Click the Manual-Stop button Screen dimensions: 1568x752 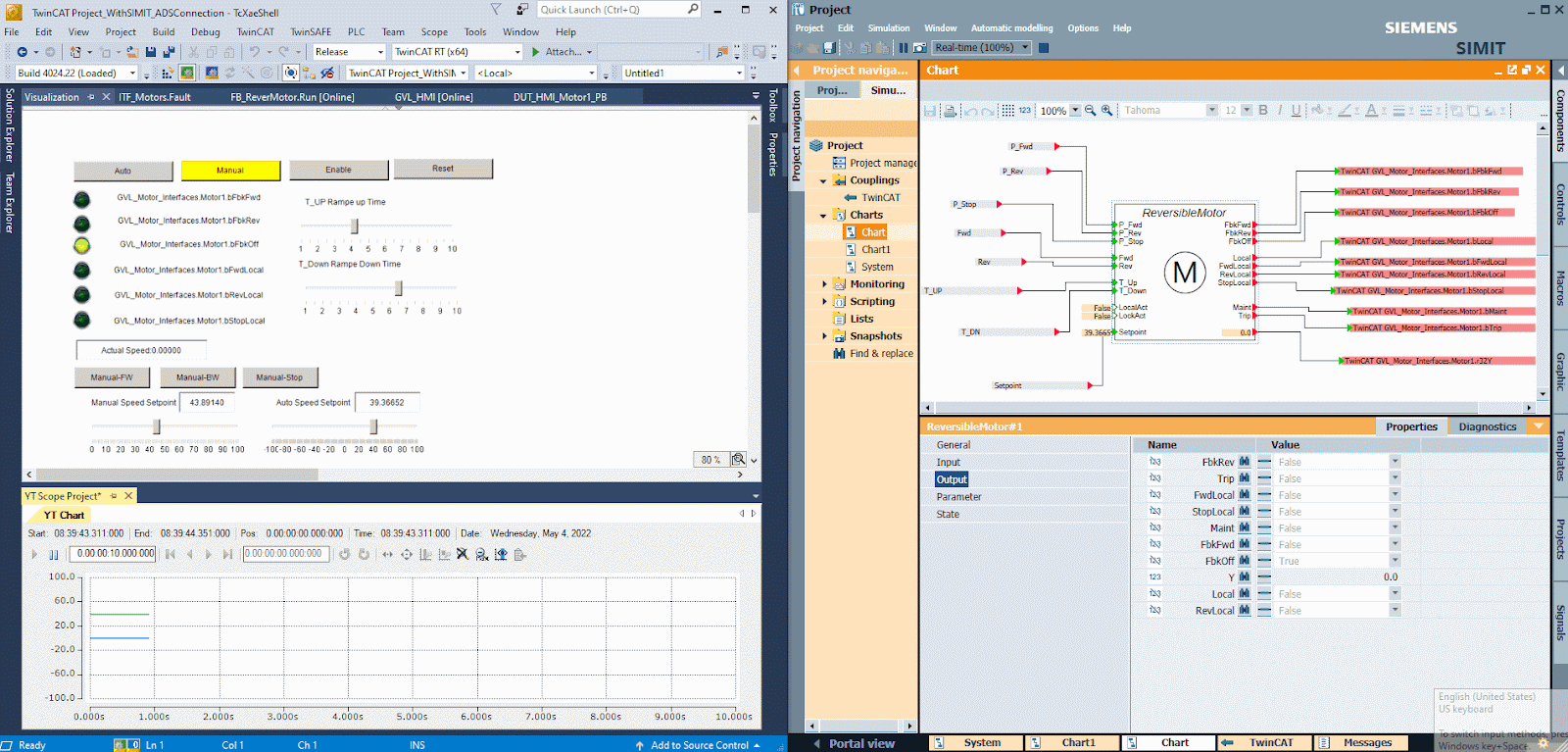279,377
